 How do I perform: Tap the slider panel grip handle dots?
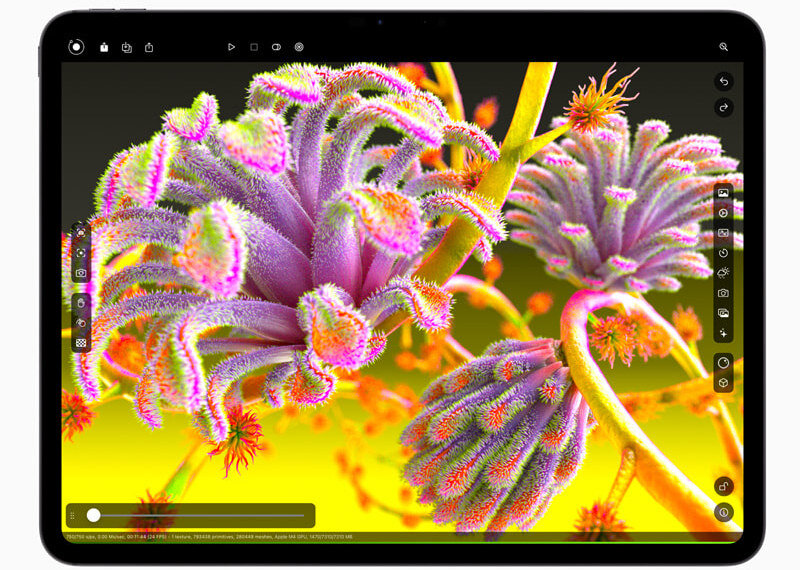tap(73, 515)
